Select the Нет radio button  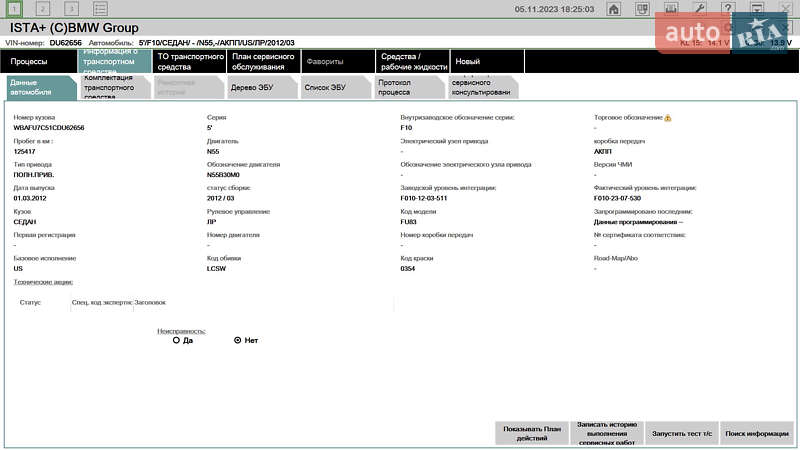tap(237, 340)
